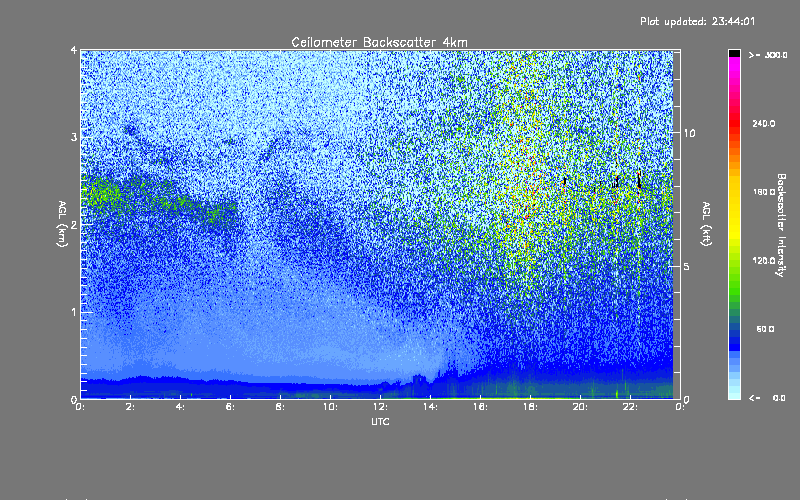Click the 'Ceilometer Backscatter 4km' plot title

click(379, 42)
